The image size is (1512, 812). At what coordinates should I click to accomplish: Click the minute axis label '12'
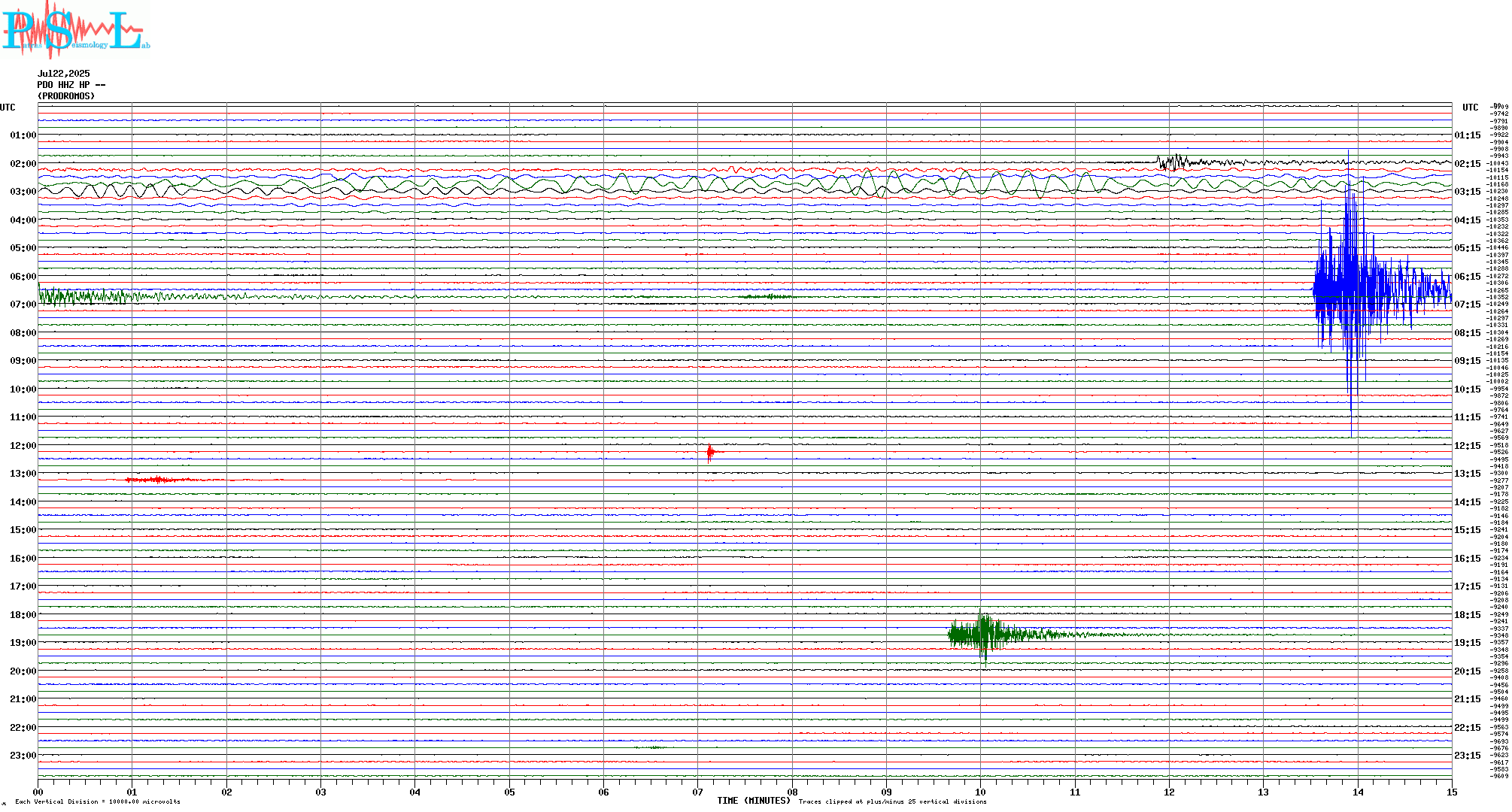pos(1169,792)
